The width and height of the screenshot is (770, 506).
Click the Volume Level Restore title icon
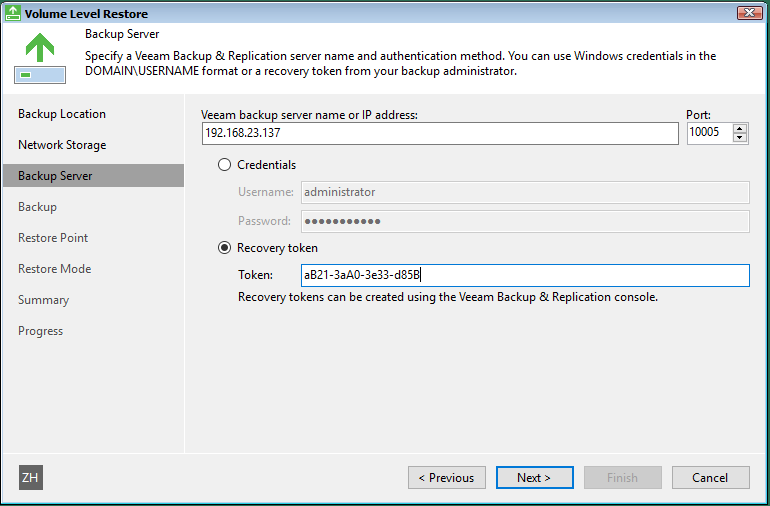12,13
